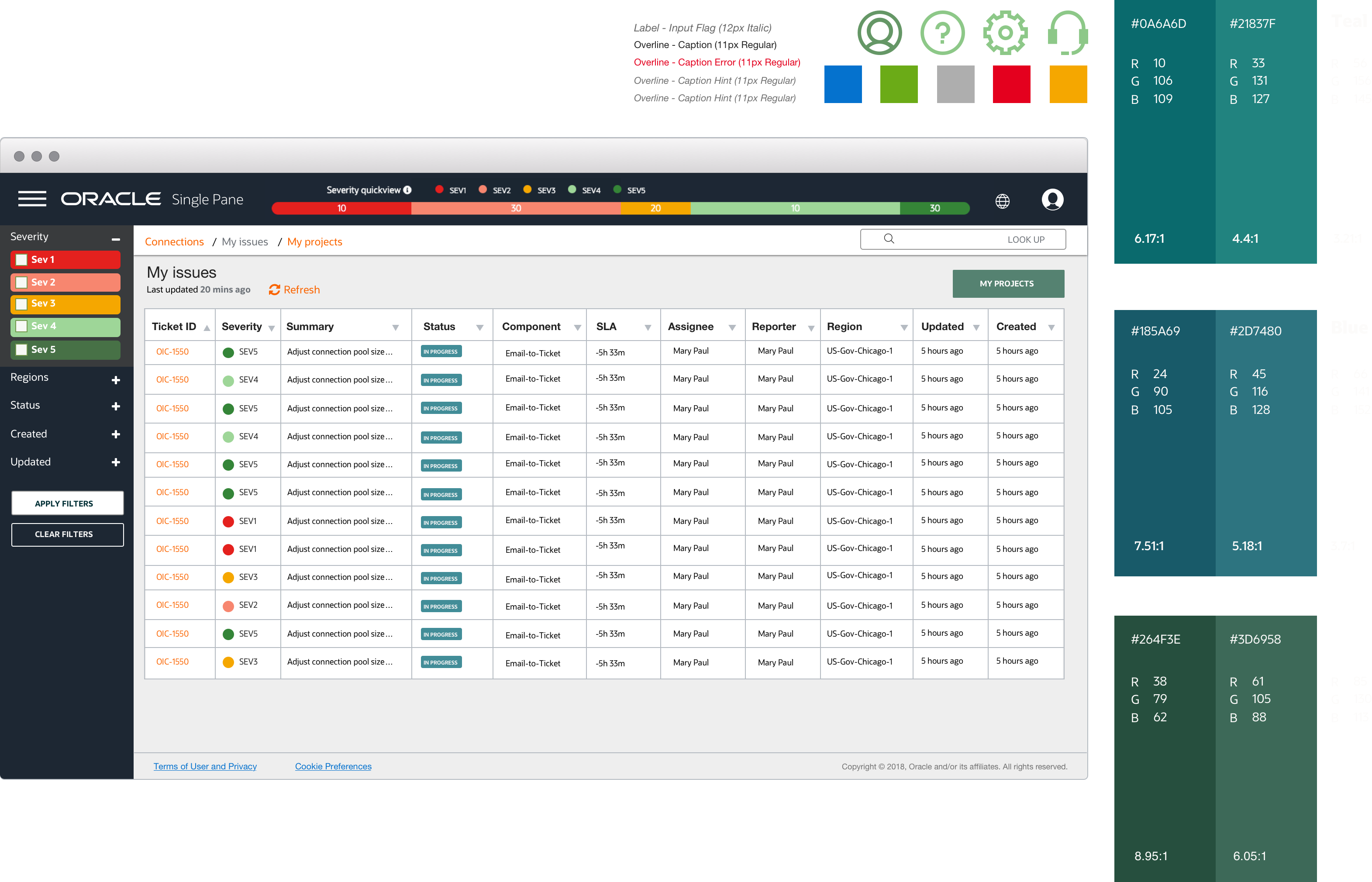Click the Refresh link text
Viewport: 1372px width, 882px height.
click(x=302, y=290)
